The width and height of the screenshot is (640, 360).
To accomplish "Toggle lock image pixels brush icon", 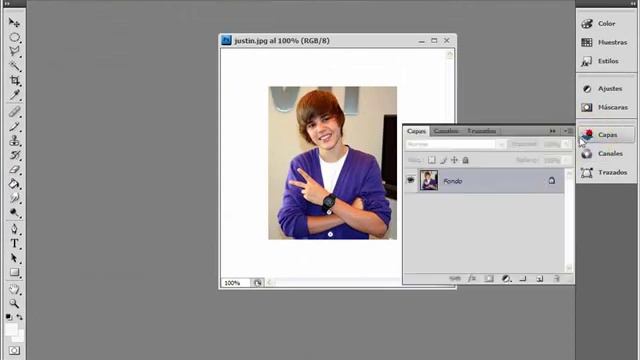I will click(x=443, y=160).
